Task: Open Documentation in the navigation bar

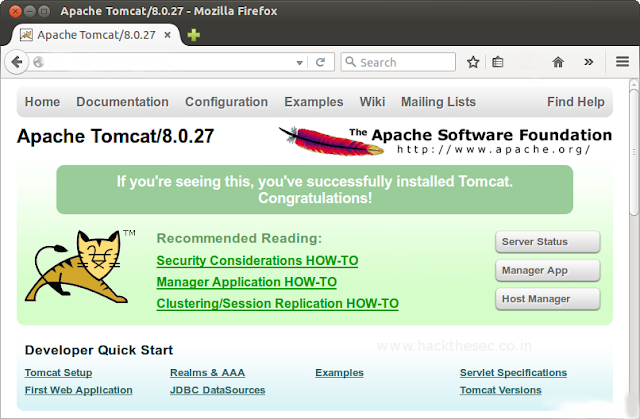Action: (x=122, y=102)
